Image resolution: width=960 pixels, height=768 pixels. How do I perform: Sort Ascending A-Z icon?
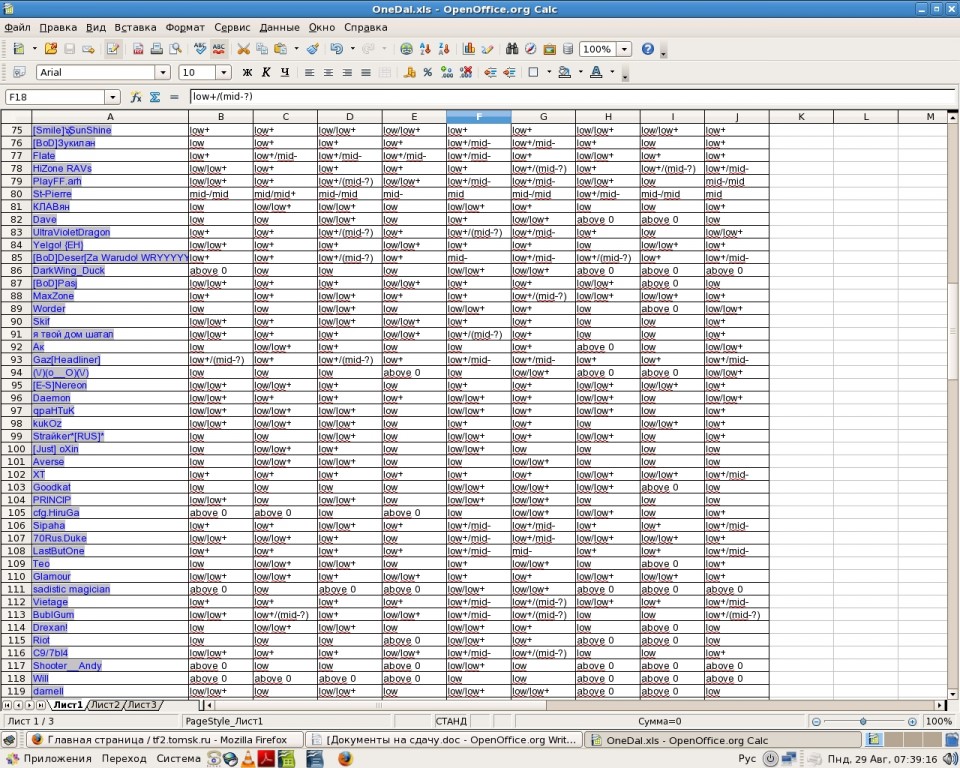425,49
